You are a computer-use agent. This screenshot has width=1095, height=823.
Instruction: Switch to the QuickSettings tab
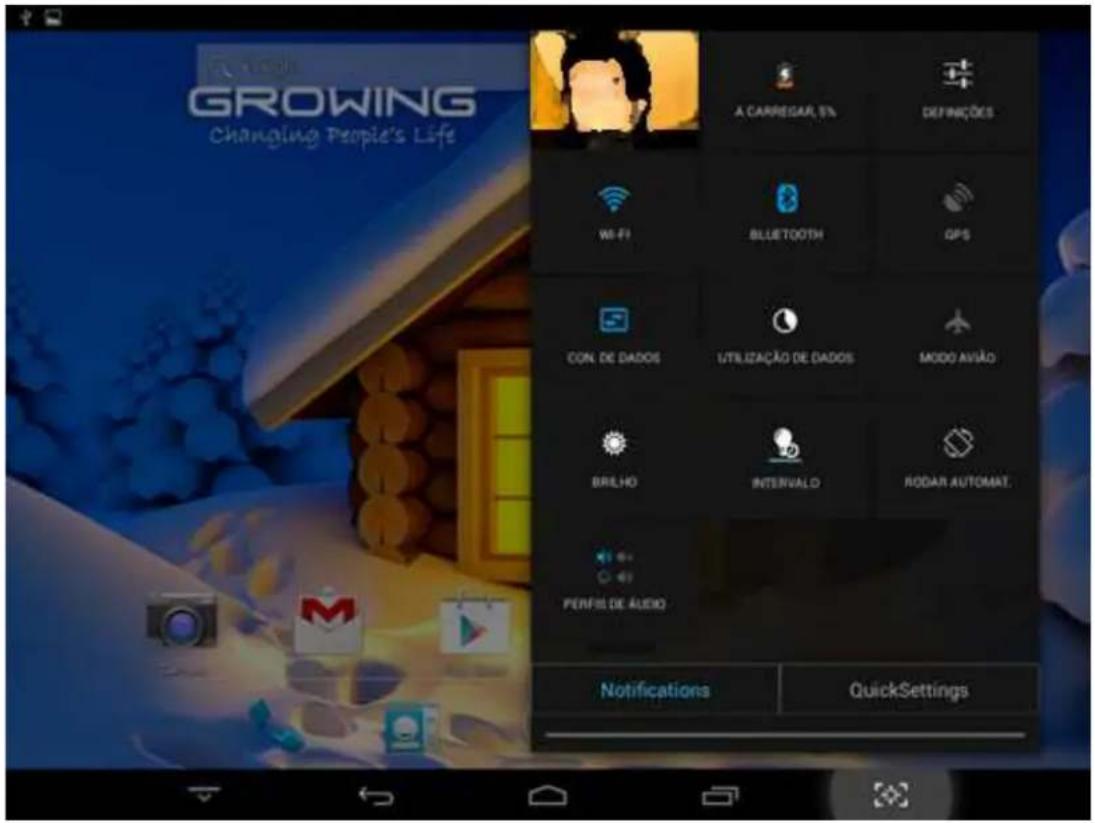(909, 690)
